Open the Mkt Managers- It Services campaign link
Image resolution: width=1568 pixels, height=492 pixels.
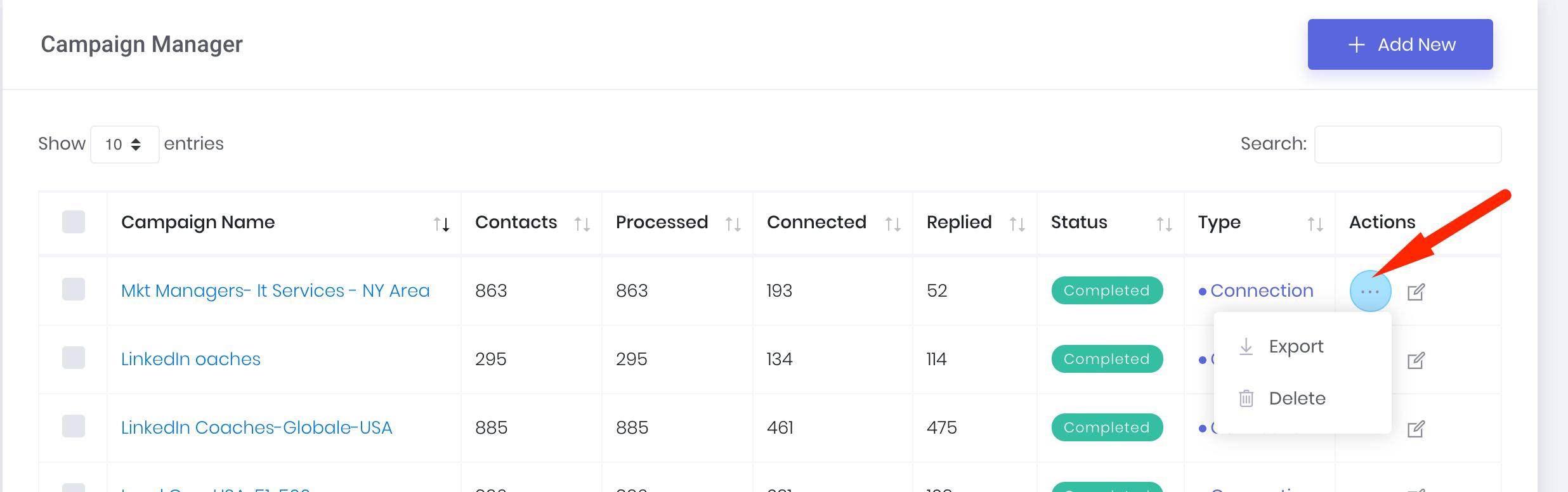(275, 290)
